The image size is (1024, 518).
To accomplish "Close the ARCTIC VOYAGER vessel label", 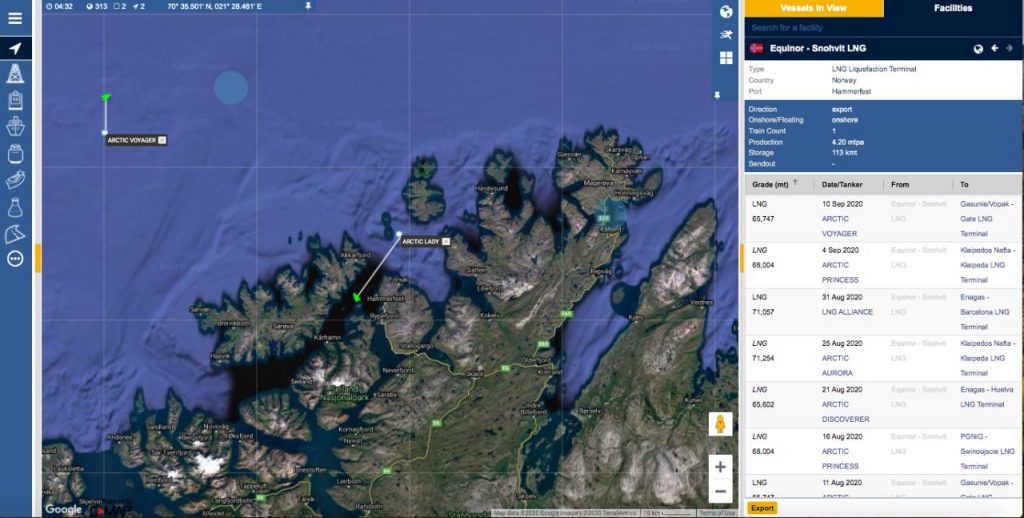I will click(x=162, y=140).
